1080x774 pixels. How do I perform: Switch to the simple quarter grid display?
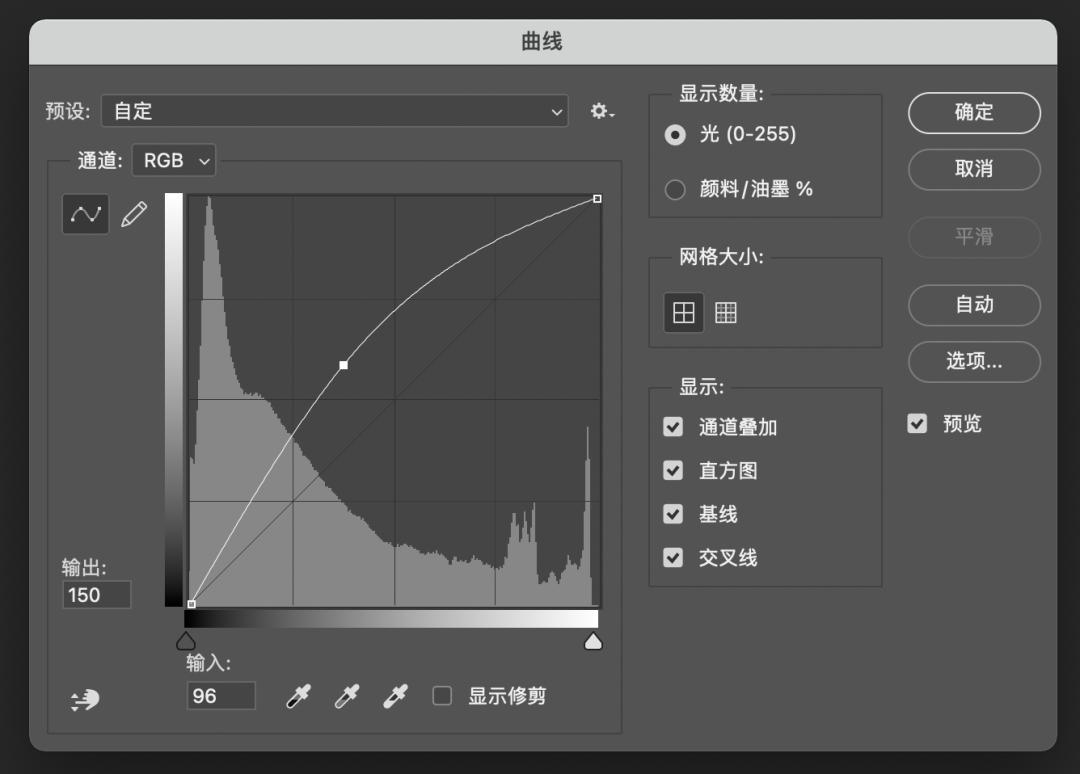tap(684, 312)
